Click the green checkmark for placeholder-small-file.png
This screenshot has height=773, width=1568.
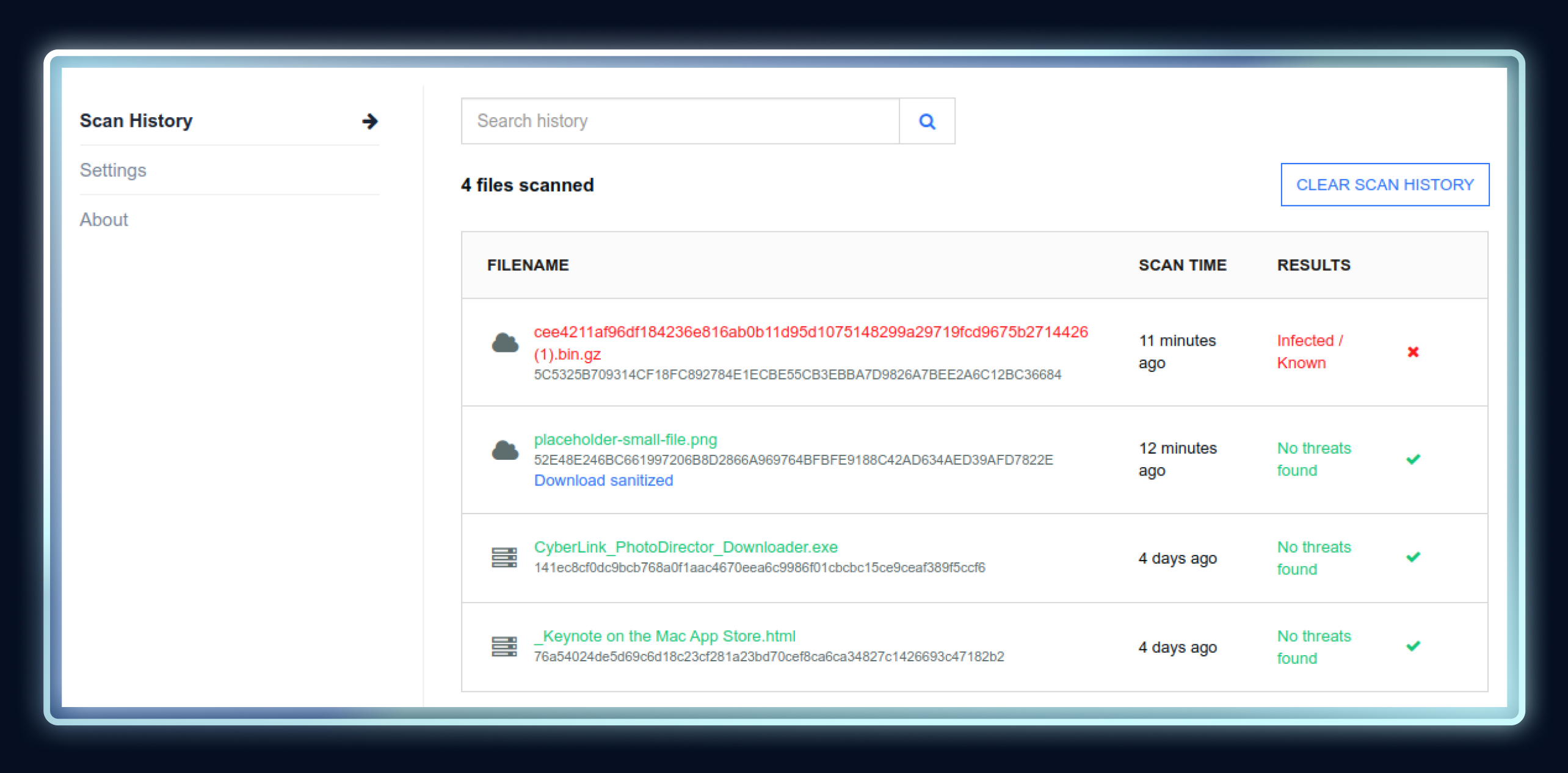pyautogui.click(x=1412, y=459)
